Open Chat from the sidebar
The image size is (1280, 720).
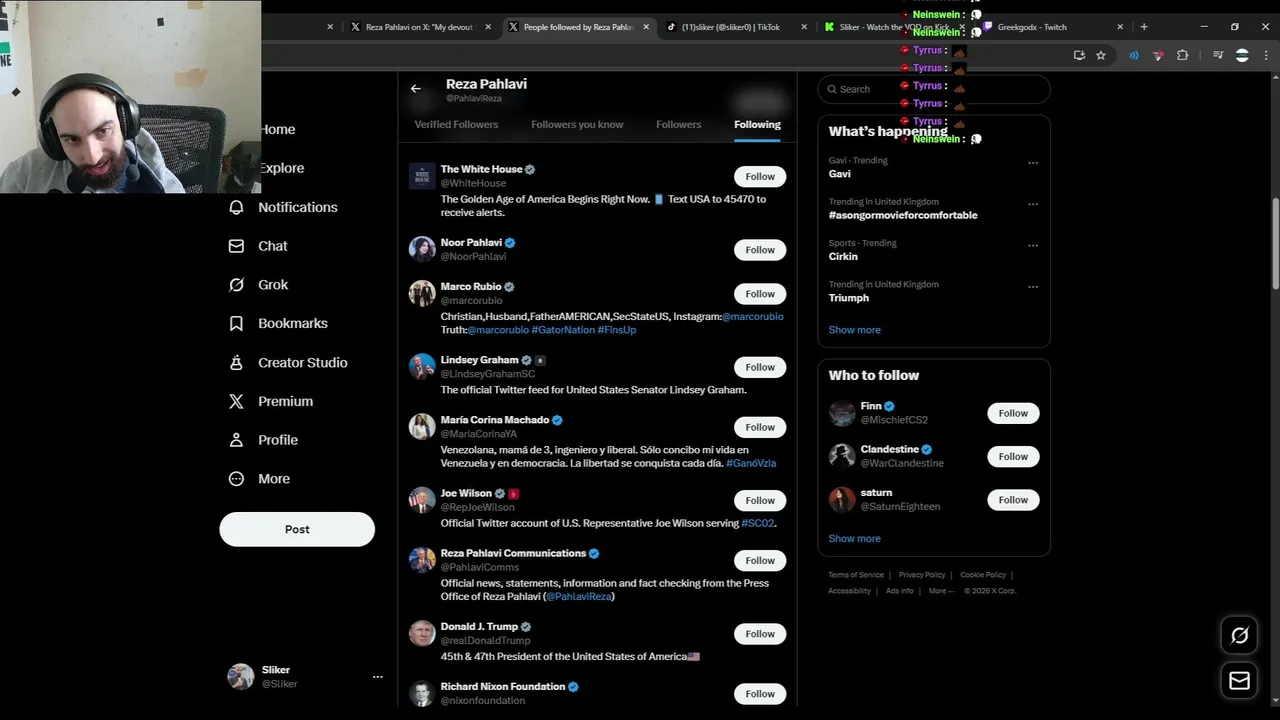tap(258, 246)
